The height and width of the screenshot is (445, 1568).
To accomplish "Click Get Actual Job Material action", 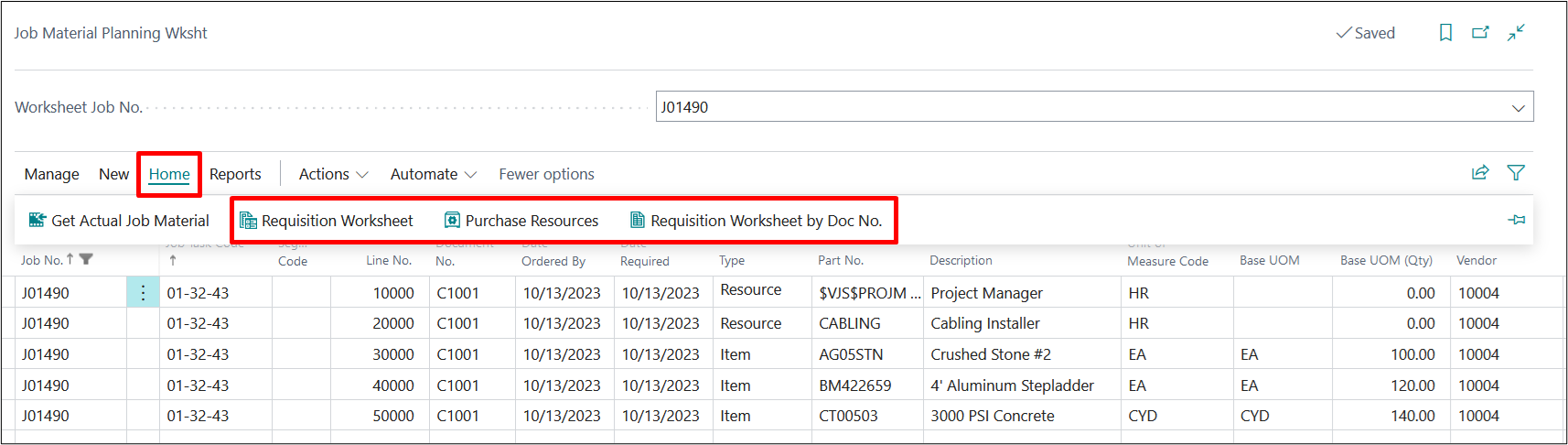I will (119, 221).
